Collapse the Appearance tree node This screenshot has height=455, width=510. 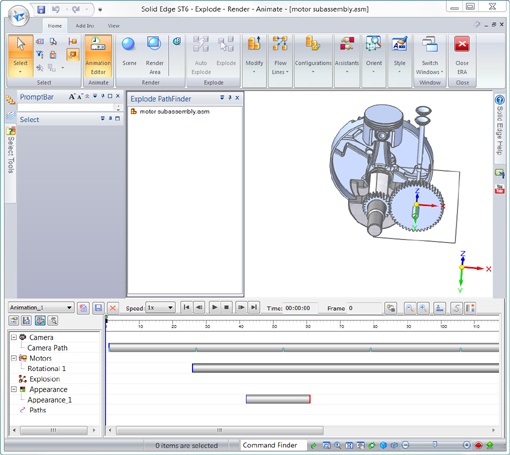pos(14,389)
